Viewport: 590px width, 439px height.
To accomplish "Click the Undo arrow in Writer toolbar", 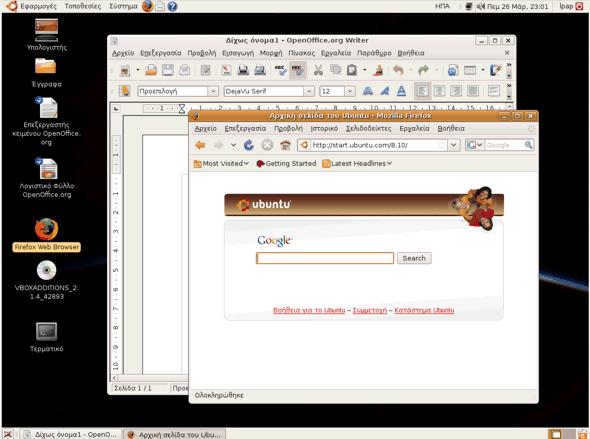I will [398, 70].
